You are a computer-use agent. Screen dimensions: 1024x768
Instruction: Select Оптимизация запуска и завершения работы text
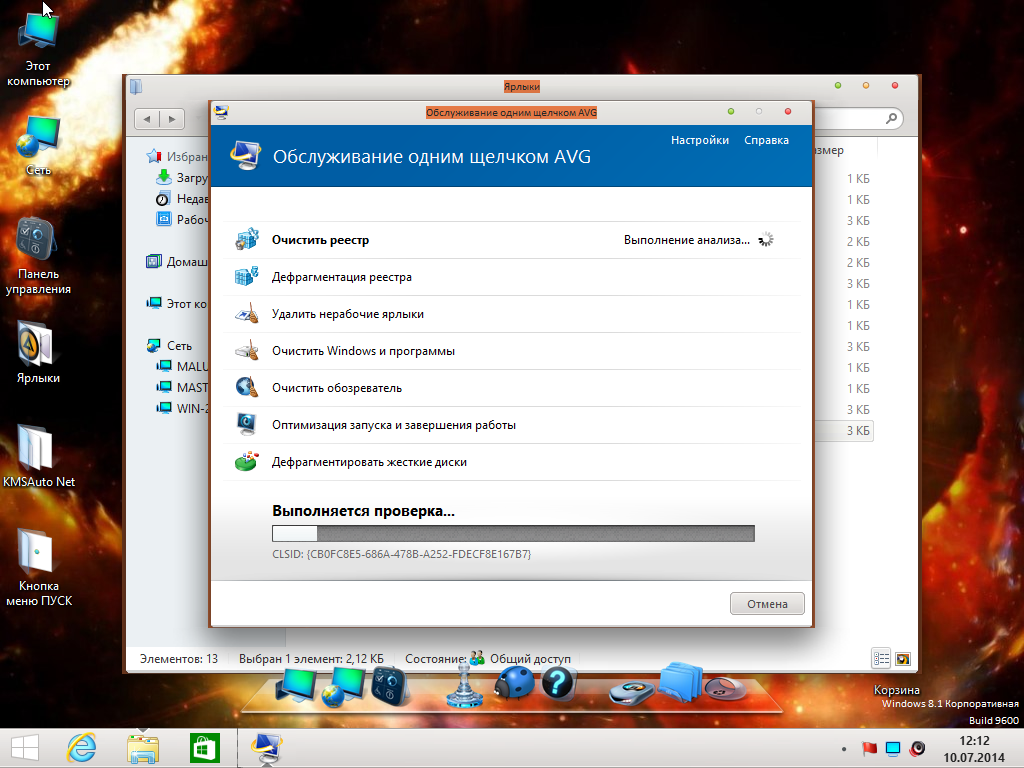pos(394,424)
